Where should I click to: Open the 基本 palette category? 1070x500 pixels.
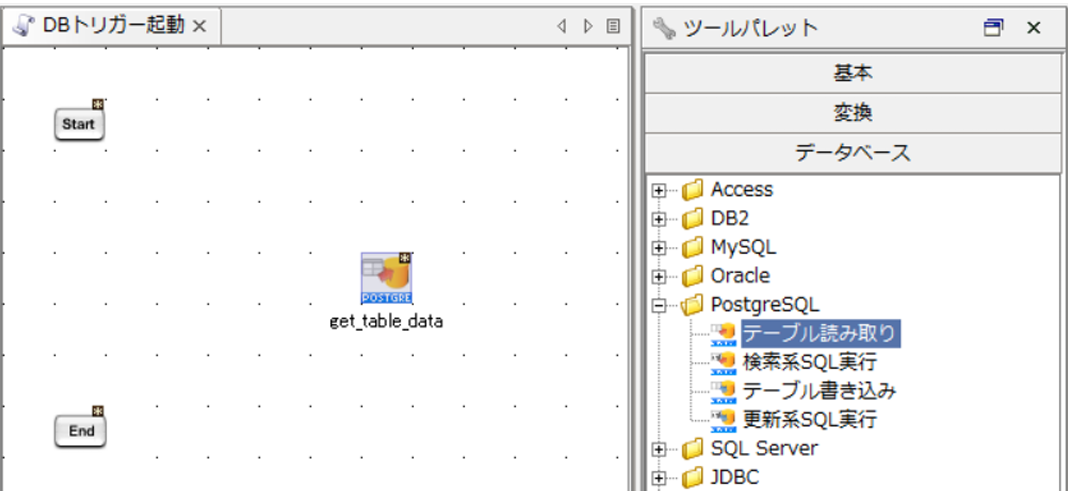(x=852, y=73)
